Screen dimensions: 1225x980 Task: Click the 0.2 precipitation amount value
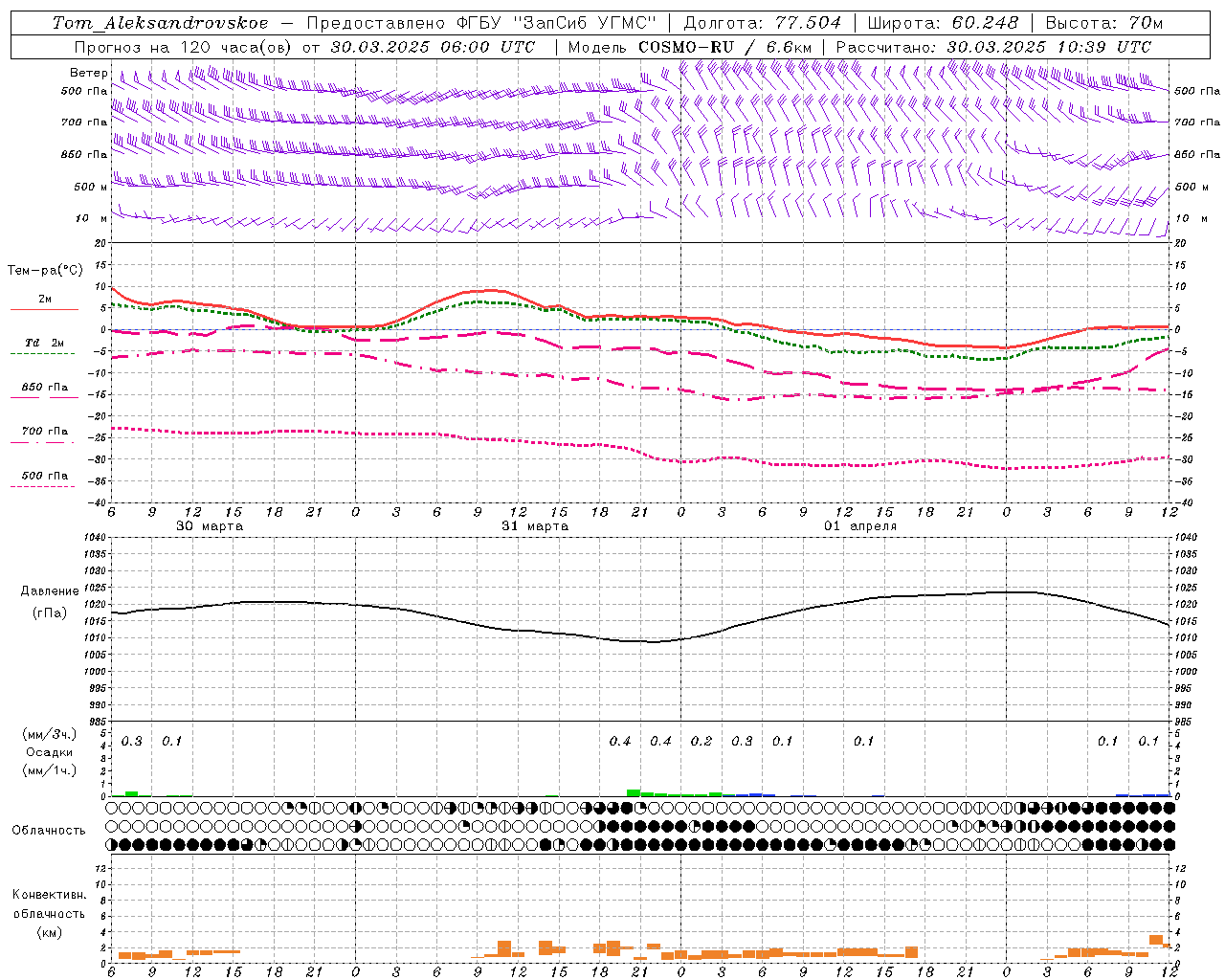pyautogui.click(x=702, y=742)
